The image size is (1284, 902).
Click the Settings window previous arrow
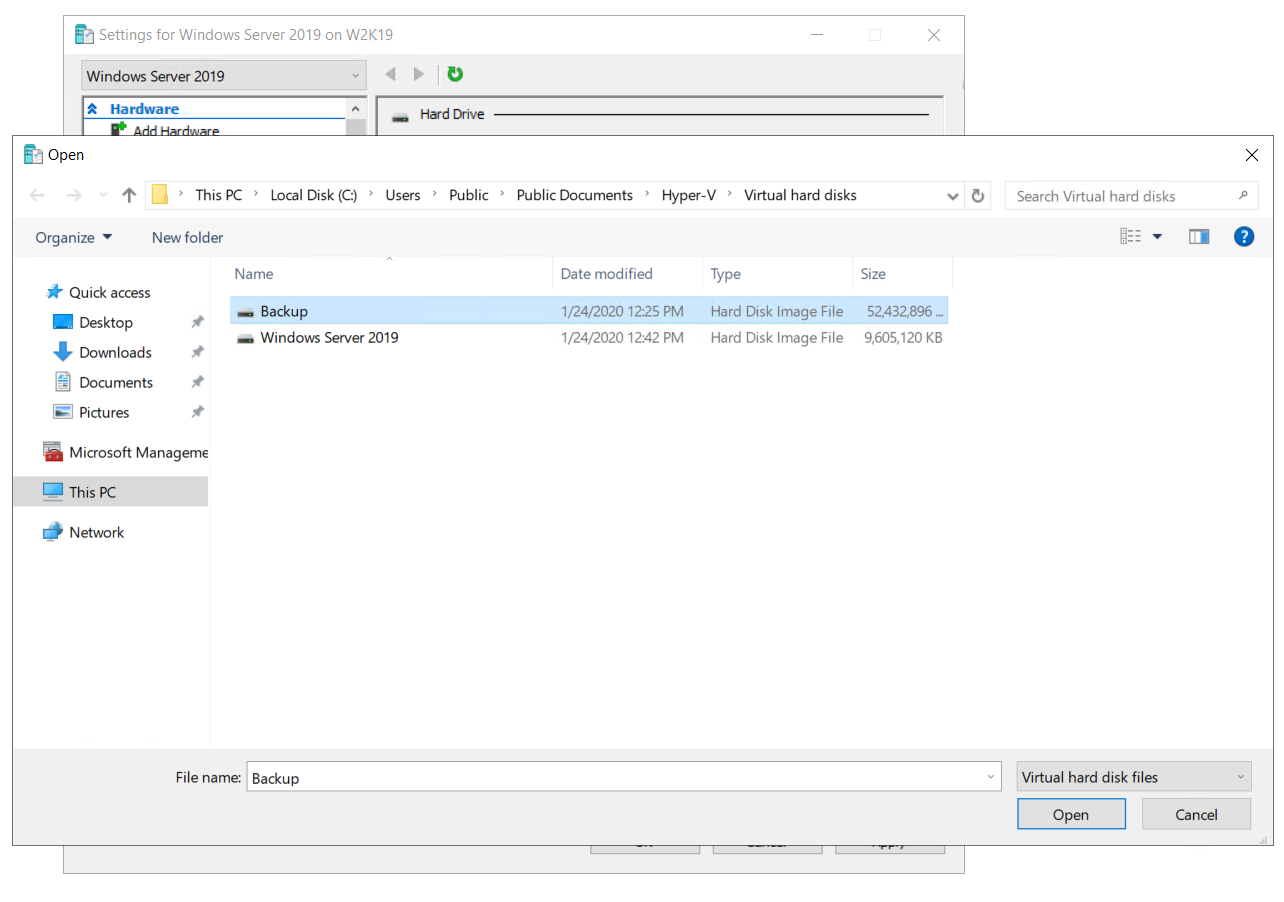390,74
